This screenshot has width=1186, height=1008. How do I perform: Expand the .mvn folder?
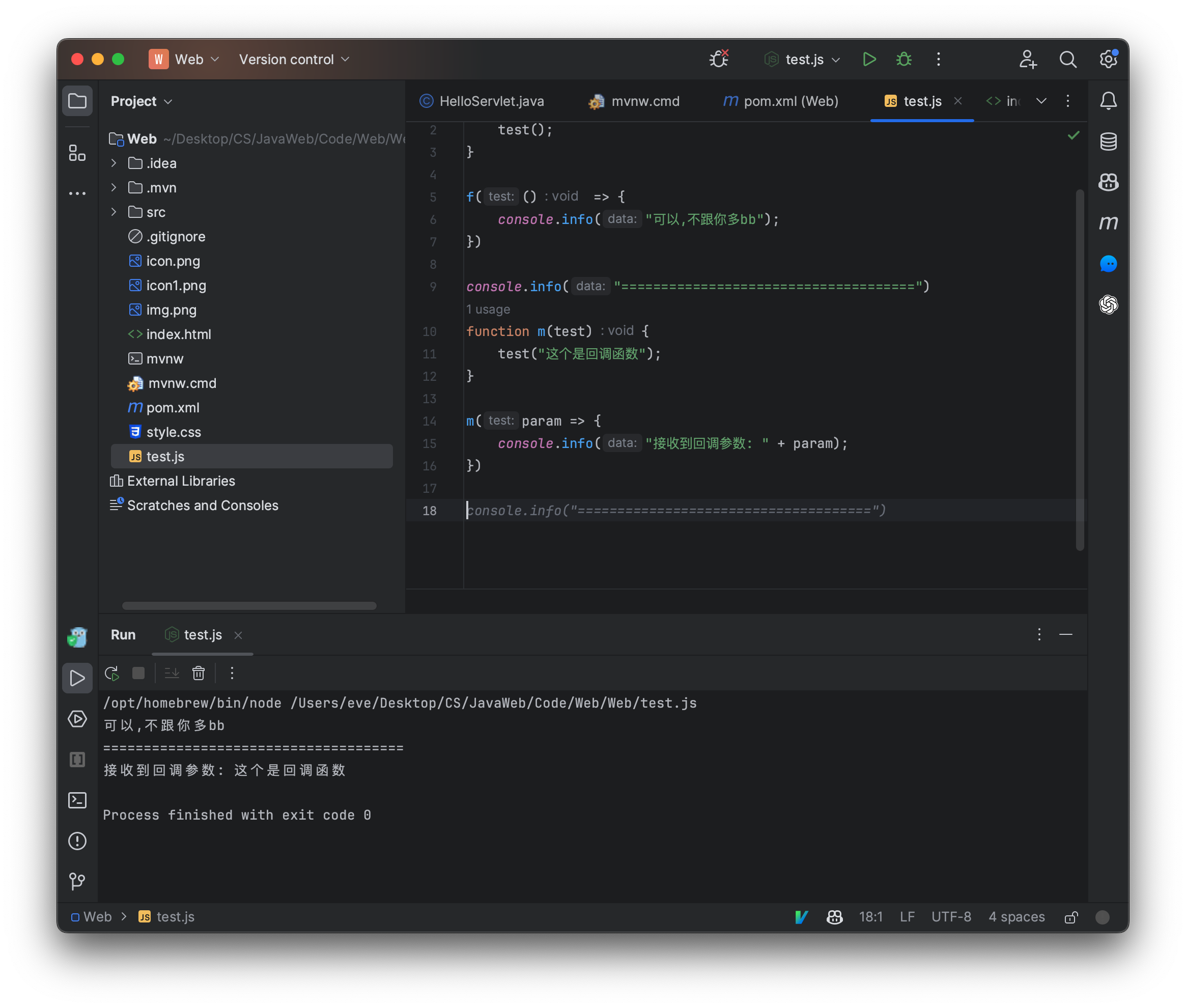(114, 187)
